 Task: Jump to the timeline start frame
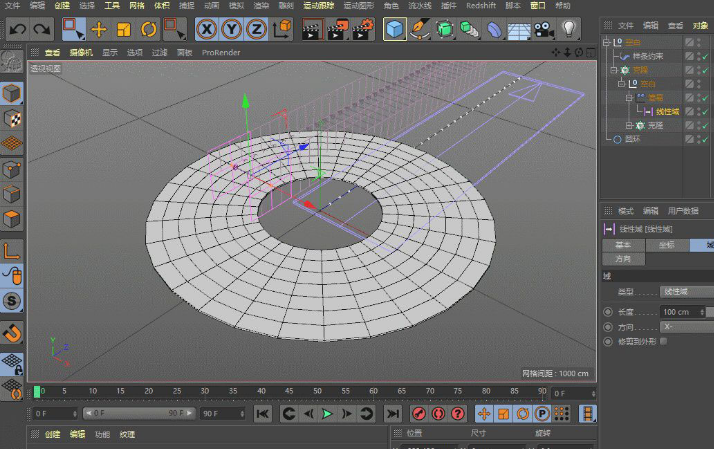[262, 413]
